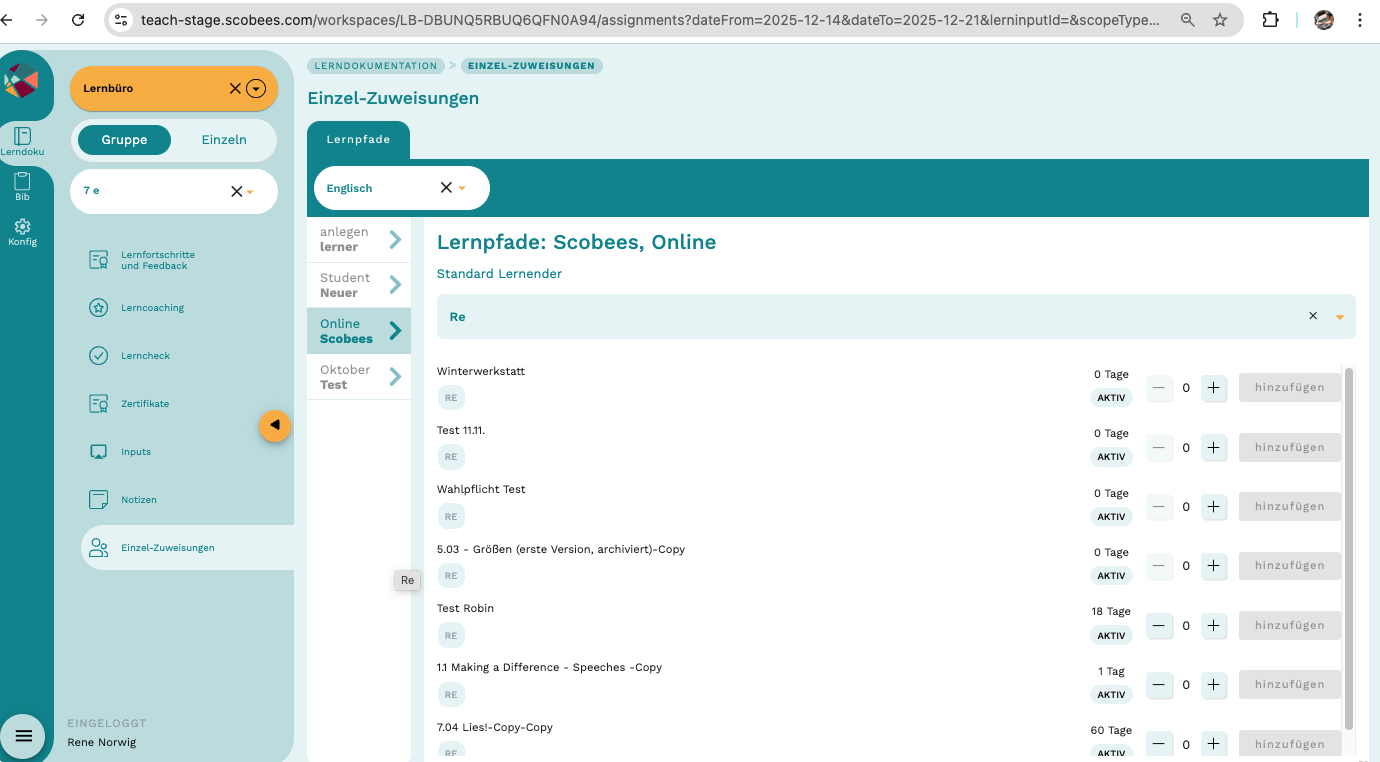Image resolution: width=1380 pixels, height=762 pixels.
Task: Click the hamburger menu button
Action: click(24, 736)
